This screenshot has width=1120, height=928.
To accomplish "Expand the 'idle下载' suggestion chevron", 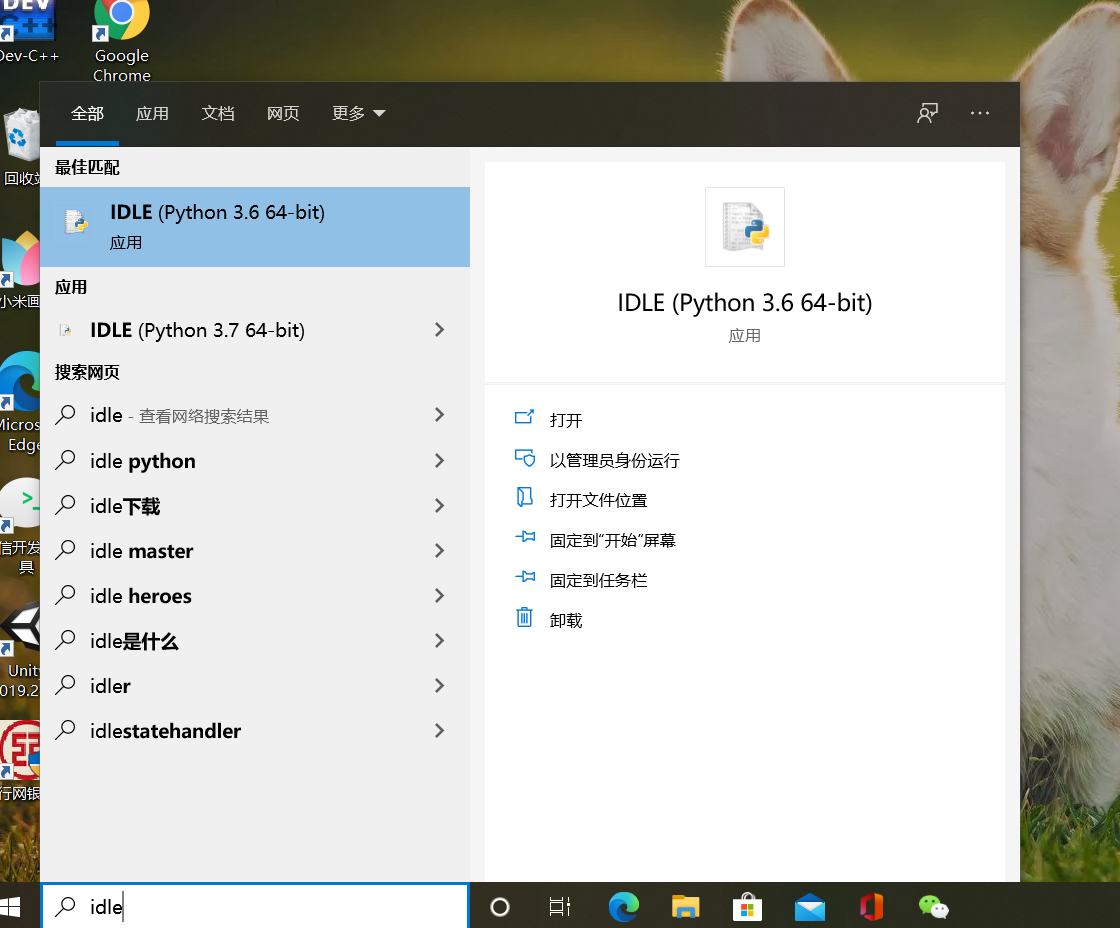I will click(439, 506).
